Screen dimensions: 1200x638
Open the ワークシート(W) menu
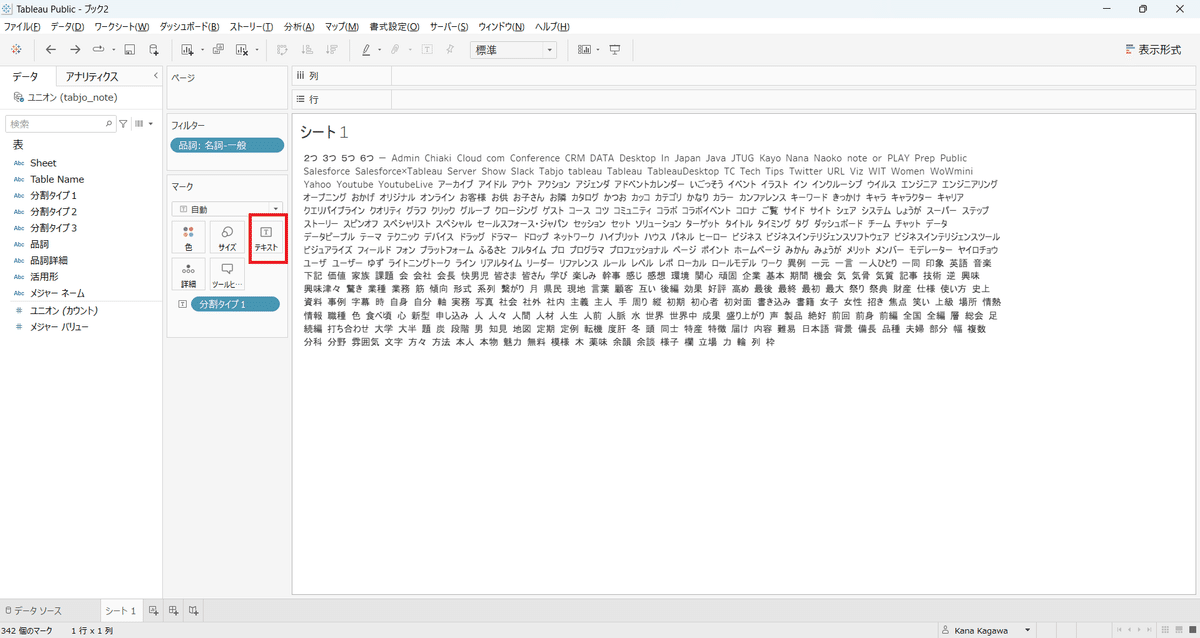pyautogui.click(x=120, y=27)
